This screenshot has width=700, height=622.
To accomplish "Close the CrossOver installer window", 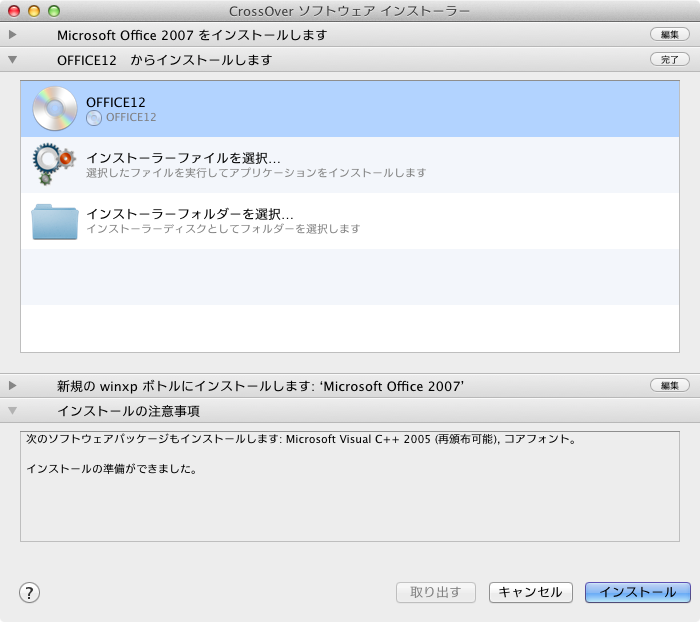I will tap(14, 11).
